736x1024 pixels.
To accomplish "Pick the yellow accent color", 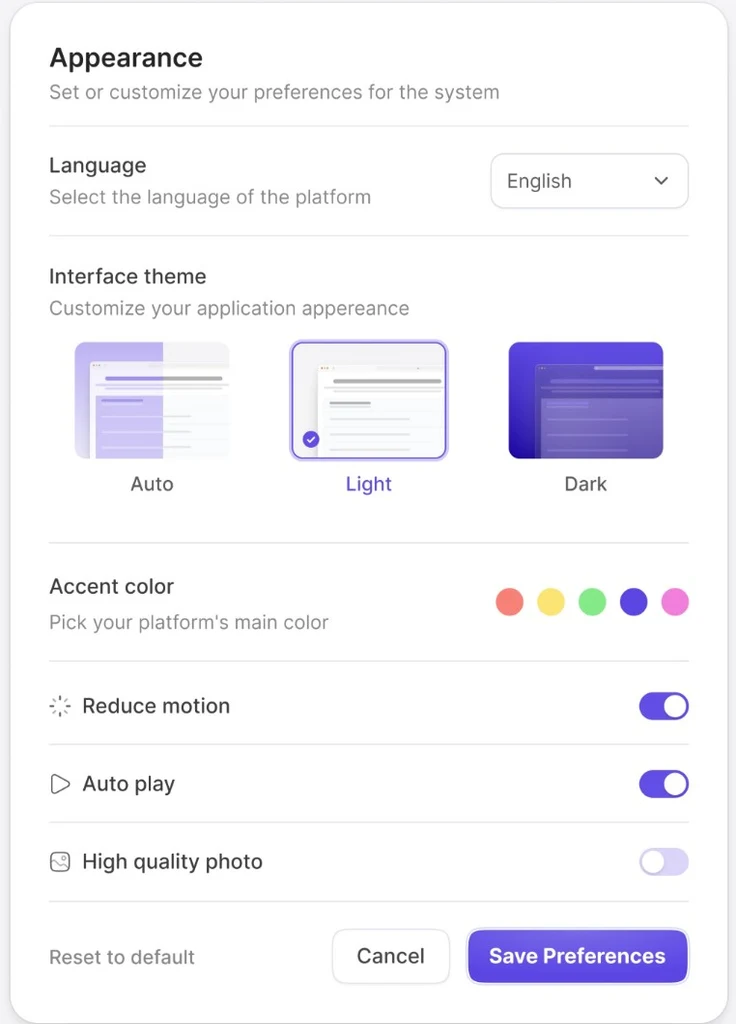I will point(551,601).
